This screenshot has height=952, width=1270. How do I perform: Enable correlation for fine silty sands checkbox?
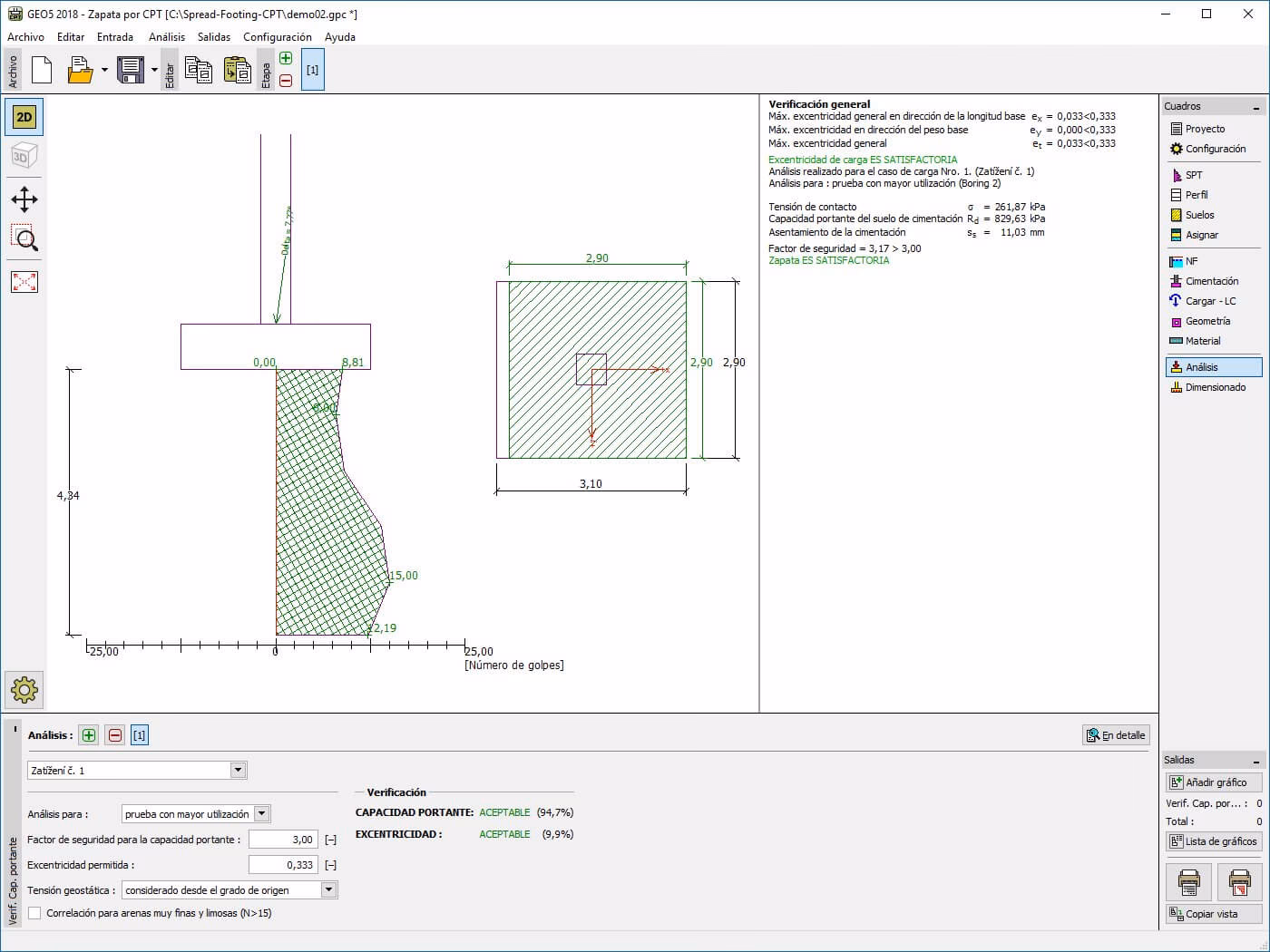point(34,913)
